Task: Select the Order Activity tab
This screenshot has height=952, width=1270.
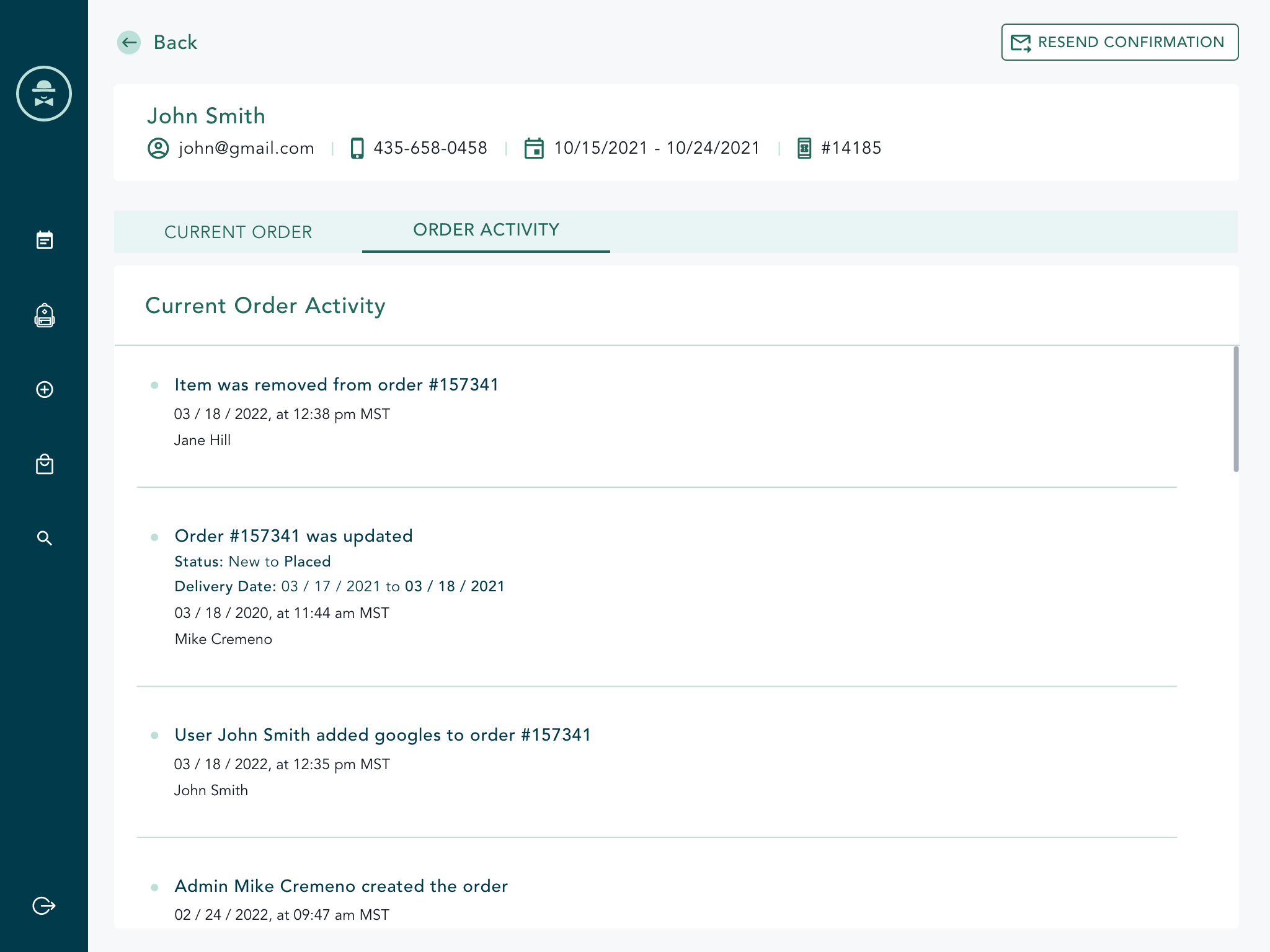Action: [x=486, y=230]
